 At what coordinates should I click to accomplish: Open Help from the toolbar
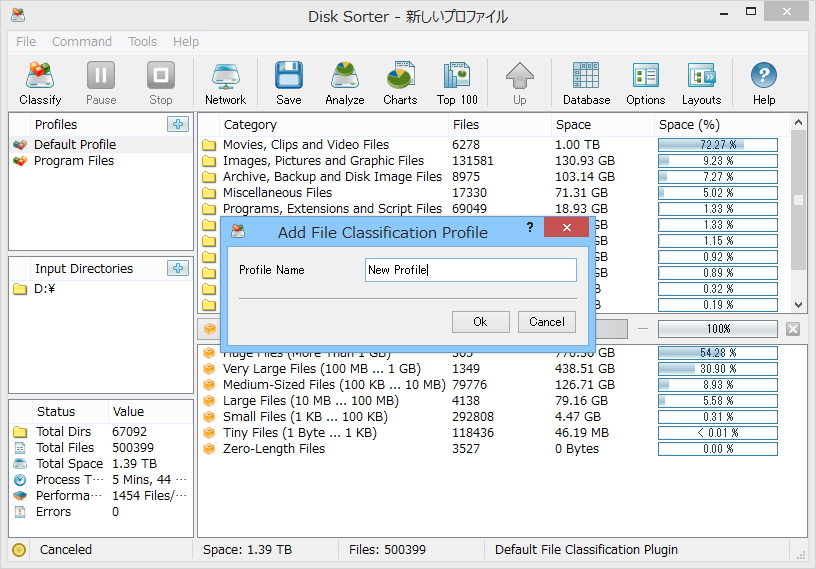764,83
